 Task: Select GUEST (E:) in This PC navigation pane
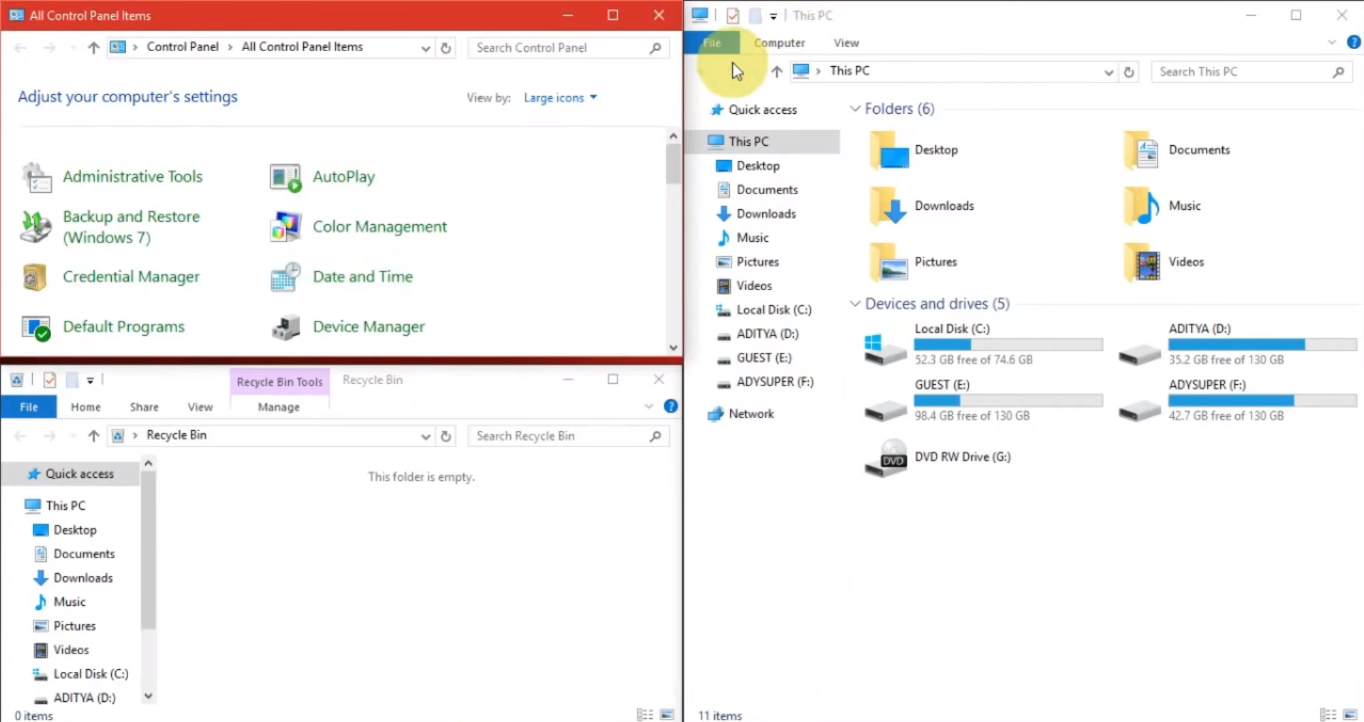pyautogui.click(x=764, y=358)
